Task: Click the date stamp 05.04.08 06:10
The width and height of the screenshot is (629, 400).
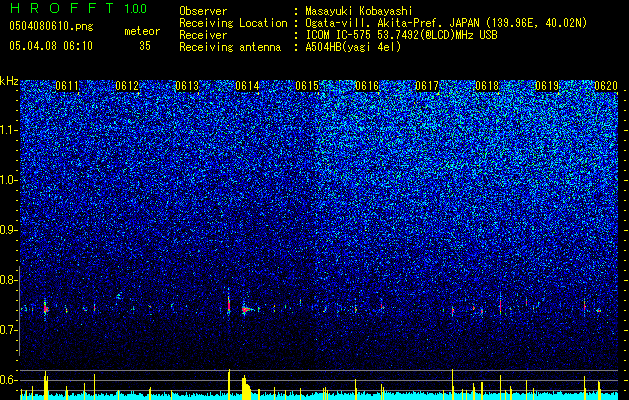Action: [51, 46]
